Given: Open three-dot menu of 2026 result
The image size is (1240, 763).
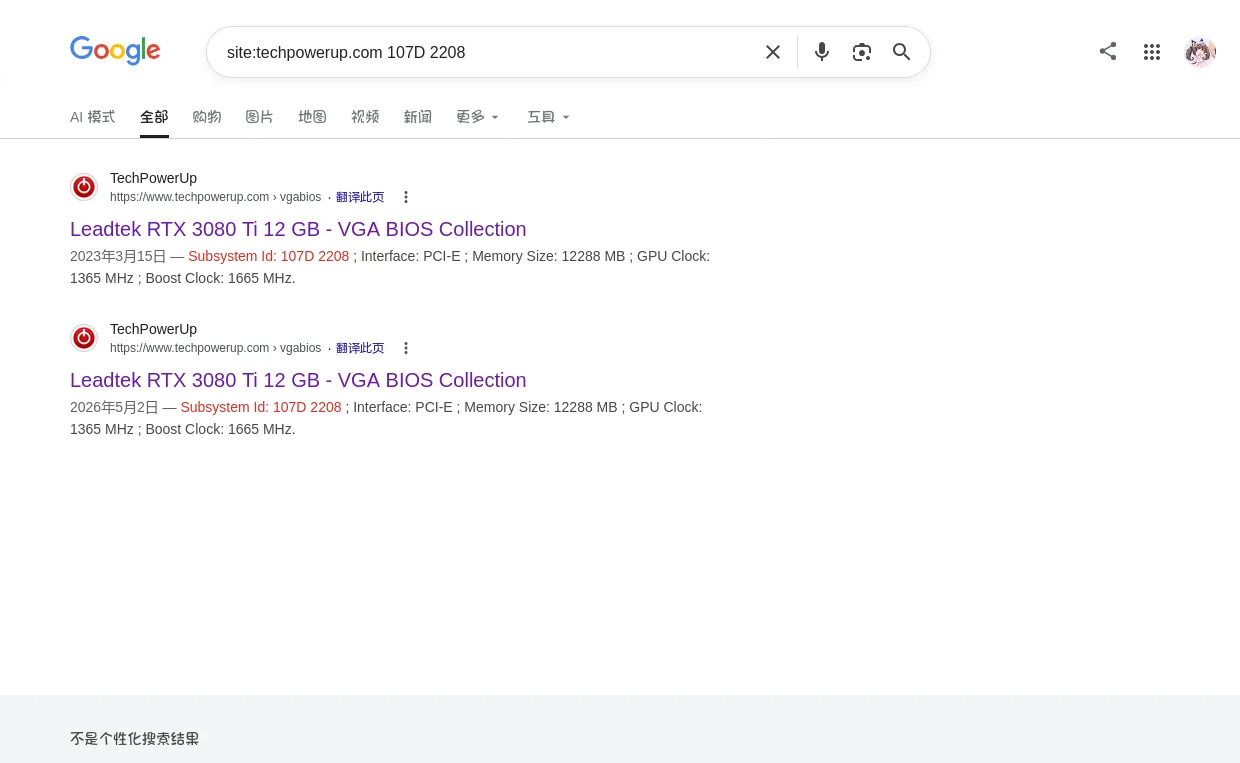Looking at the screenshot, I should click(406, 348).
